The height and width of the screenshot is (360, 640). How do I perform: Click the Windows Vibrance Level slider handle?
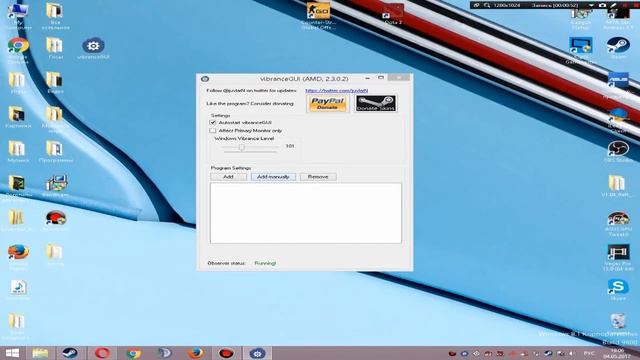[242, 147]
